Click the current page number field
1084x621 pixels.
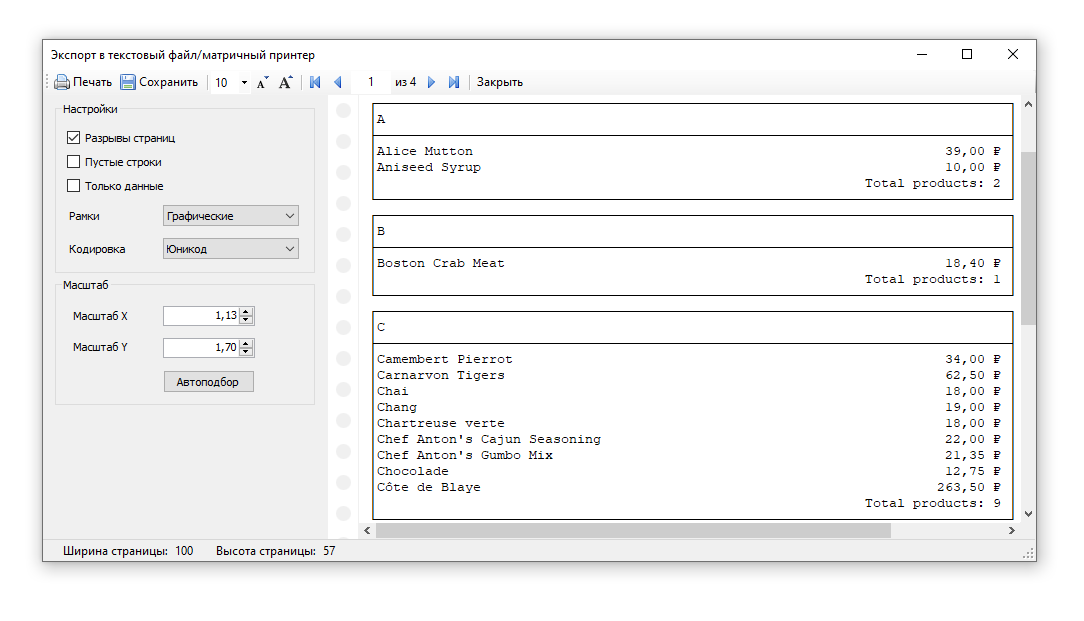point(371,82)
